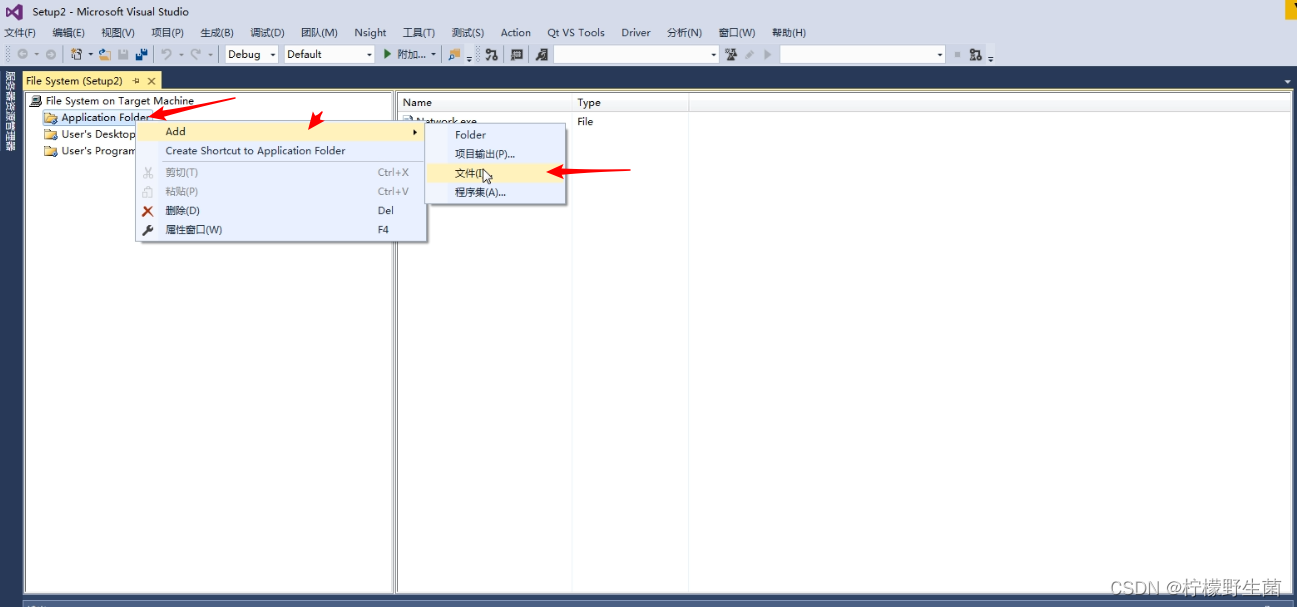Open the Server Explorer side tab
This screenshot has height=607, width=1297.
coord(10,111)
